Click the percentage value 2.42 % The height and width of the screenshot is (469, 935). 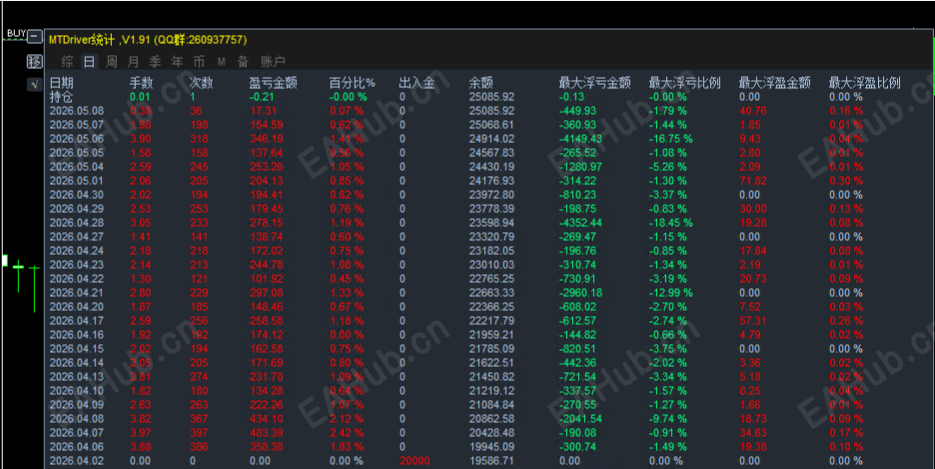click(346, 433)
